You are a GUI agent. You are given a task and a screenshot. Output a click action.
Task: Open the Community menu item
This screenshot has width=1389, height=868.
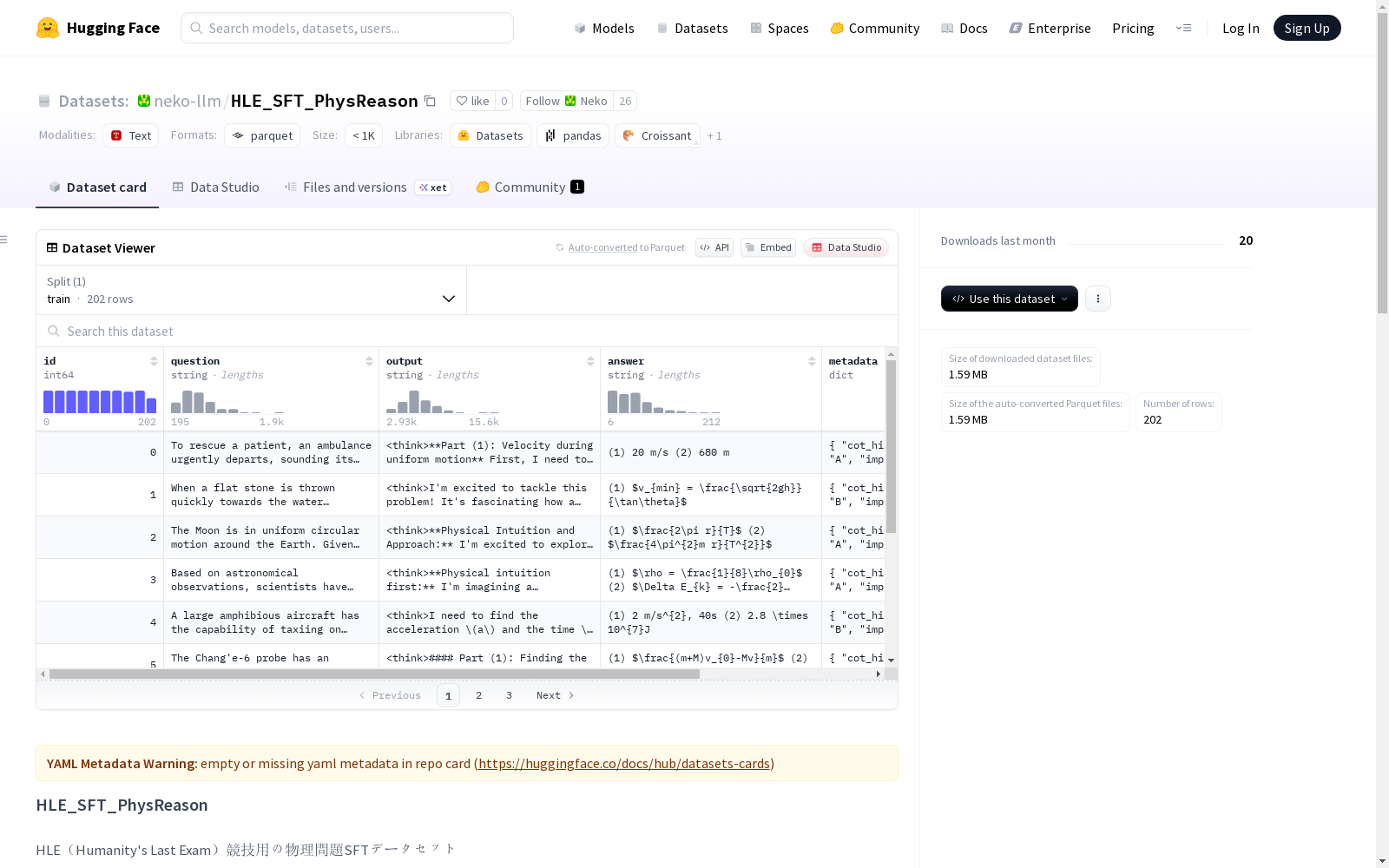[875, 28]
